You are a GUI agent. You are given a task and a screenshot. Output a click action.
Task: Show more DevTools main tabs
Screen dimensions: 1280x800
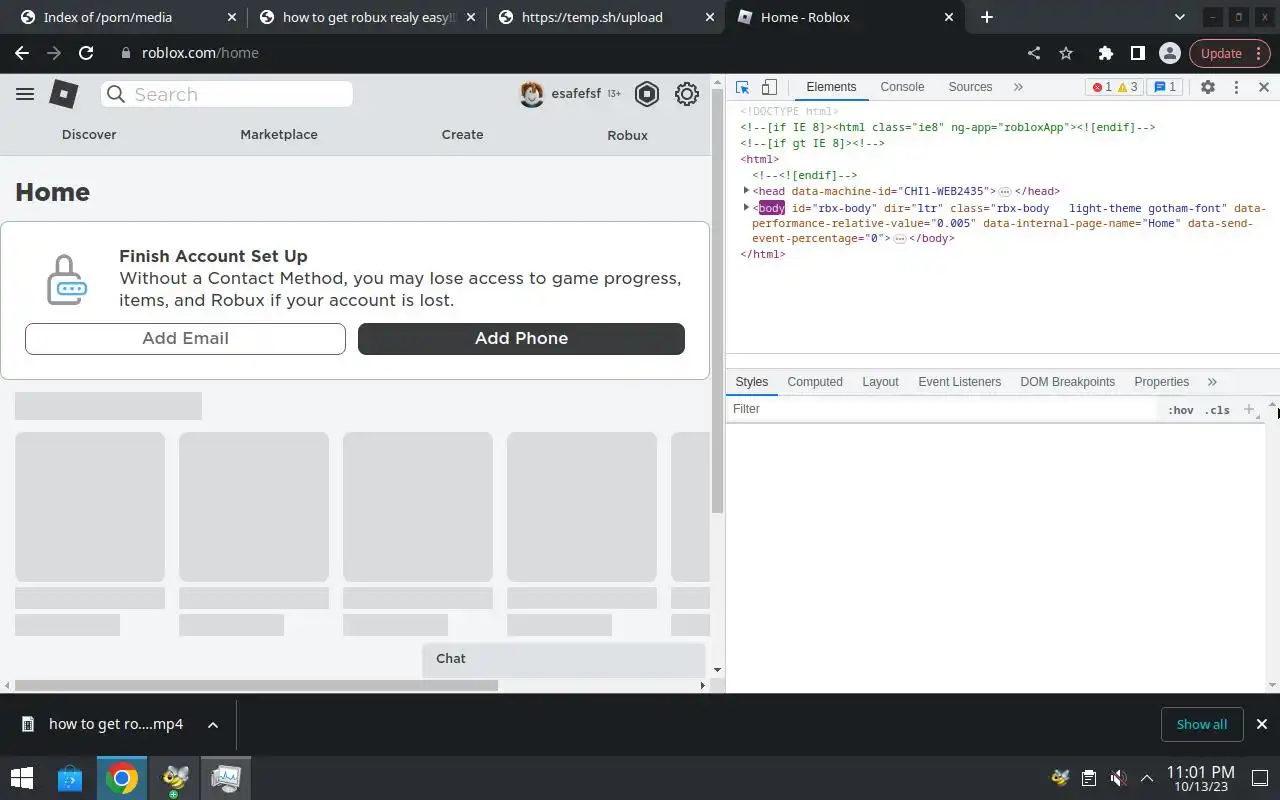[x=1018, y=87]
